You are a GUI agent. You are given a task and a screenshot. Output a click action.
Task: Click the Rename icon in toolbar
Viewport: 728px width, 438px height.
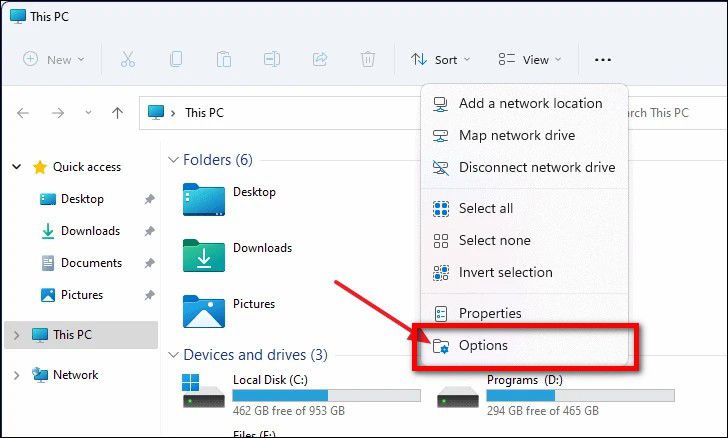(272, 59)
